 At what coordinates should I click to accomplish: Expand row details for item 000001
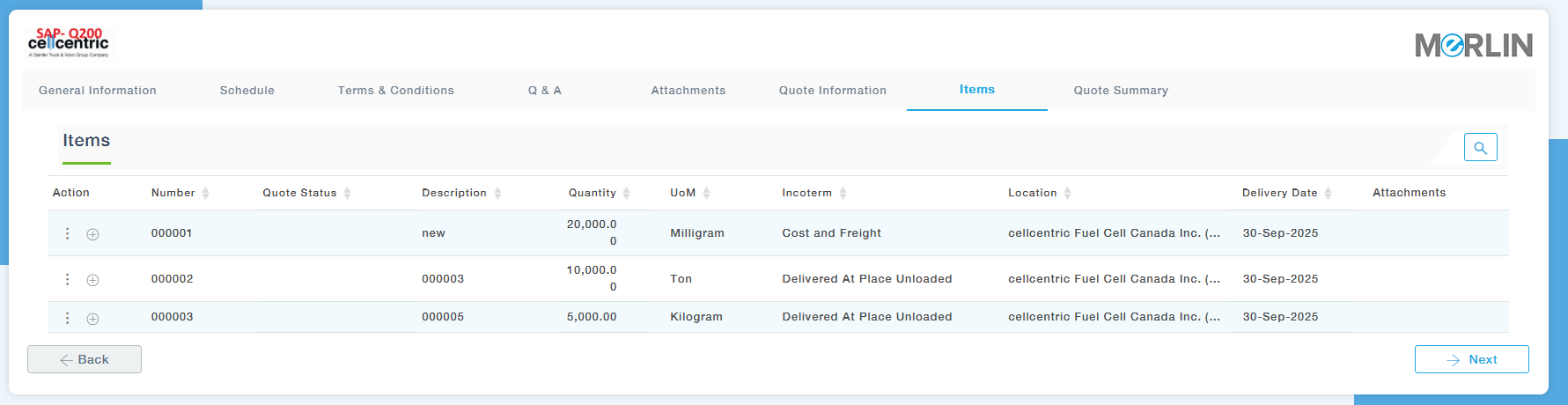pos(92,234)
